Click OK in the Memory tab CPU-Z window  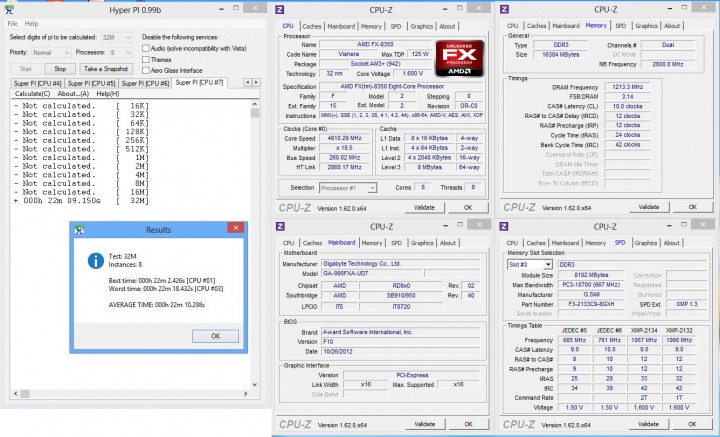[x=692, y=207]
